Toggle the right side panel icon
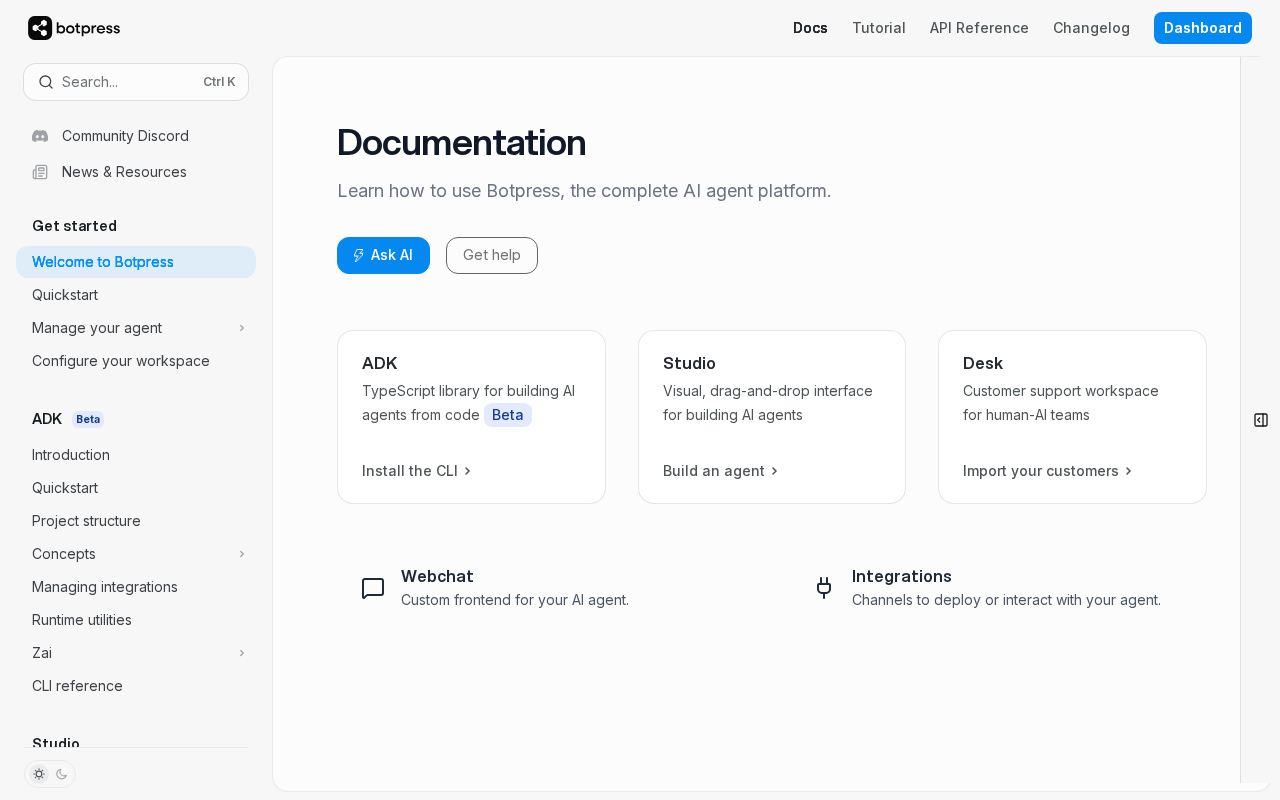The width and height of the screenshot is (1280, 800). point(1261,420)
